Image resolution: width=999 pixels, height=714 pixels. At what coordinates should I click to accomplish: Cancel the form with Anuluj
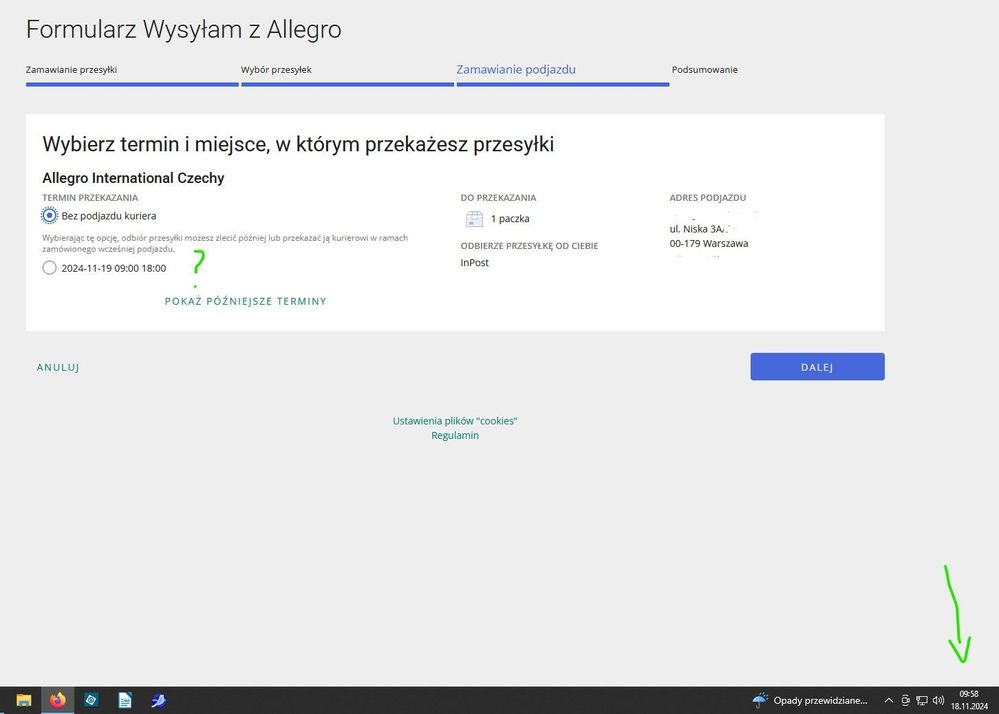[58, 368]
